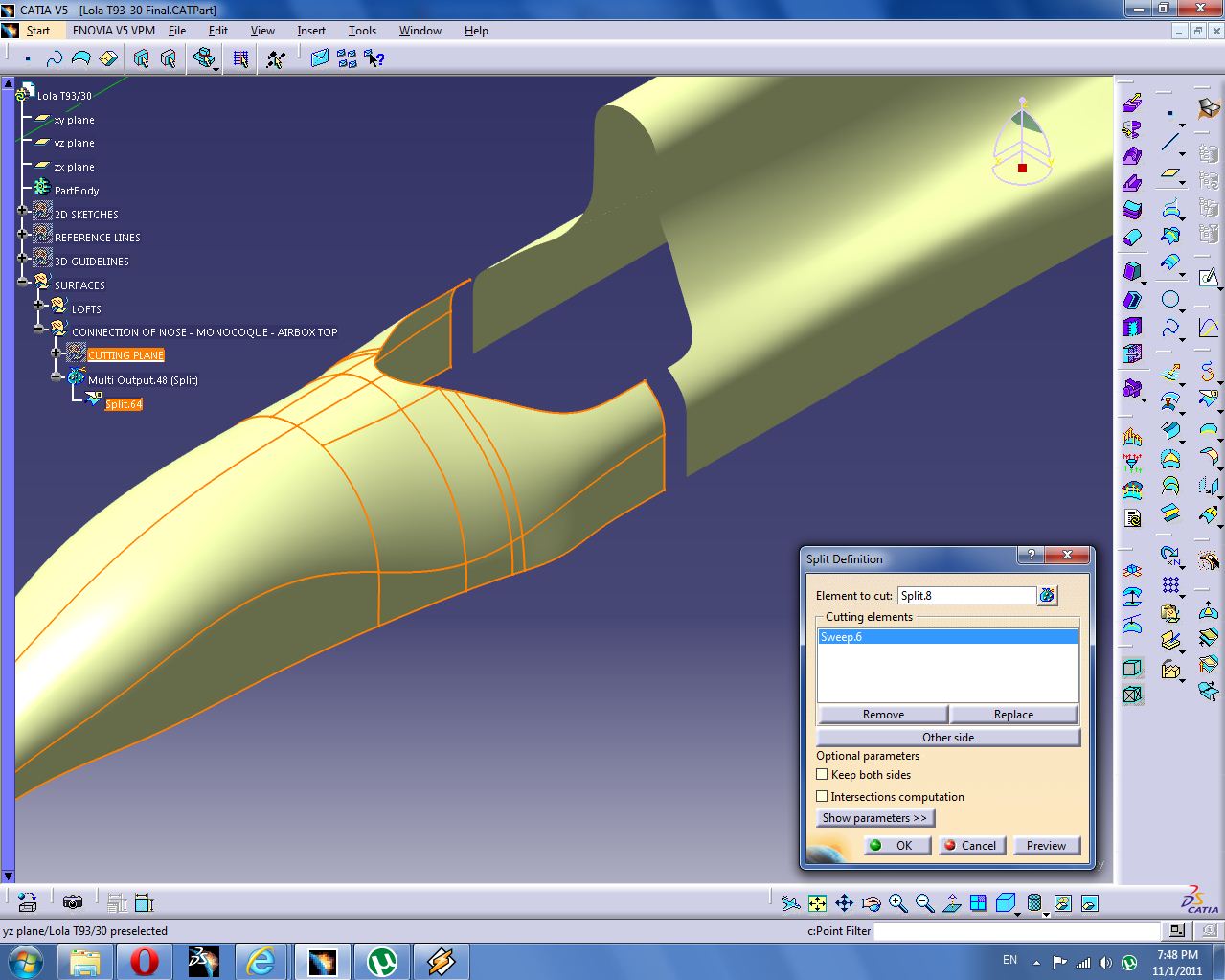Expand Show parameters section
Image resolution: width=1225 pixels, height=980 pixels.
874,817
